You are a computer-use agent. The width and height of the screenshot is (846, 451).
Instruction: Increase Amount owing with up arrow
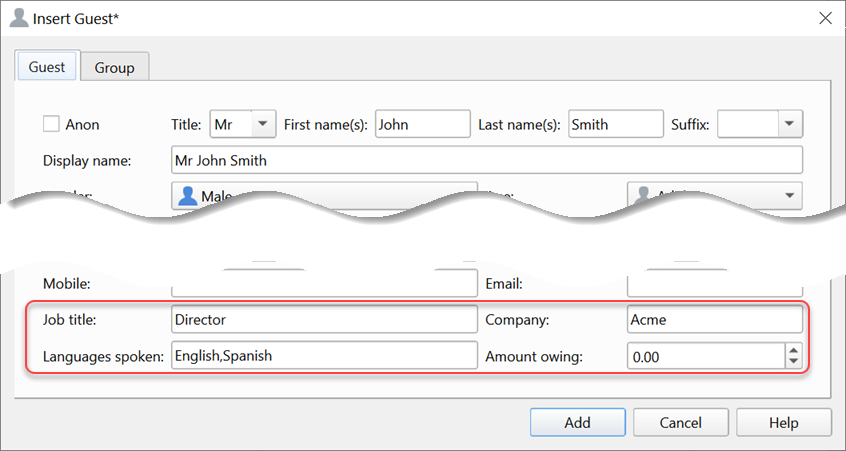click(794, 349)
